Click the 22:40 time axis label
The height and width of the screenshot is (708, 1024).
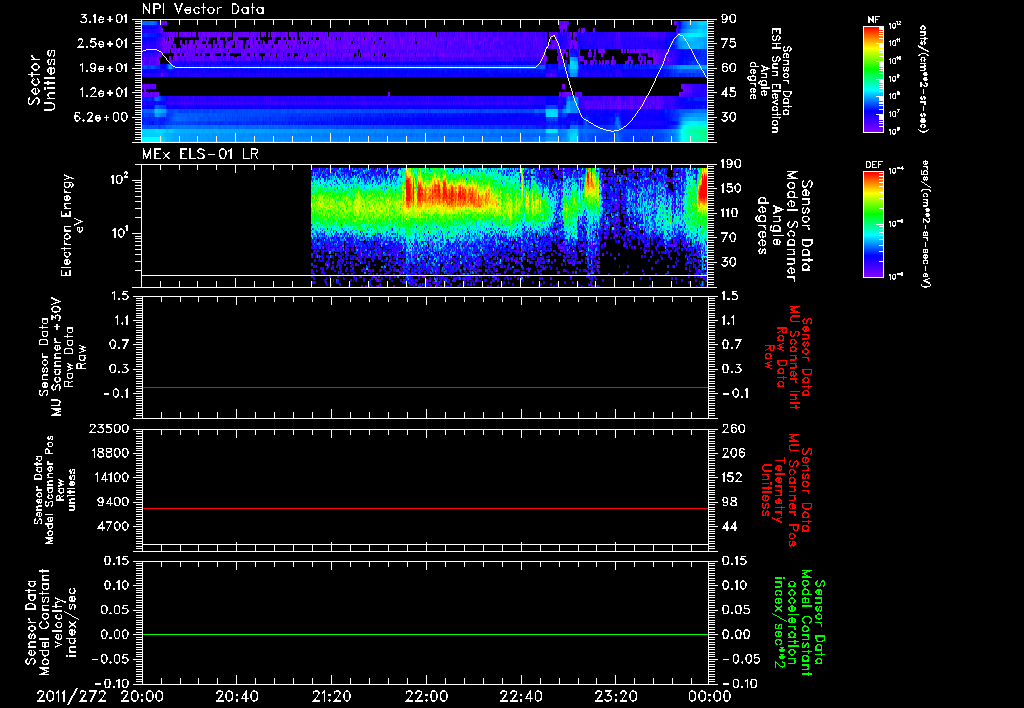point(520,696)
